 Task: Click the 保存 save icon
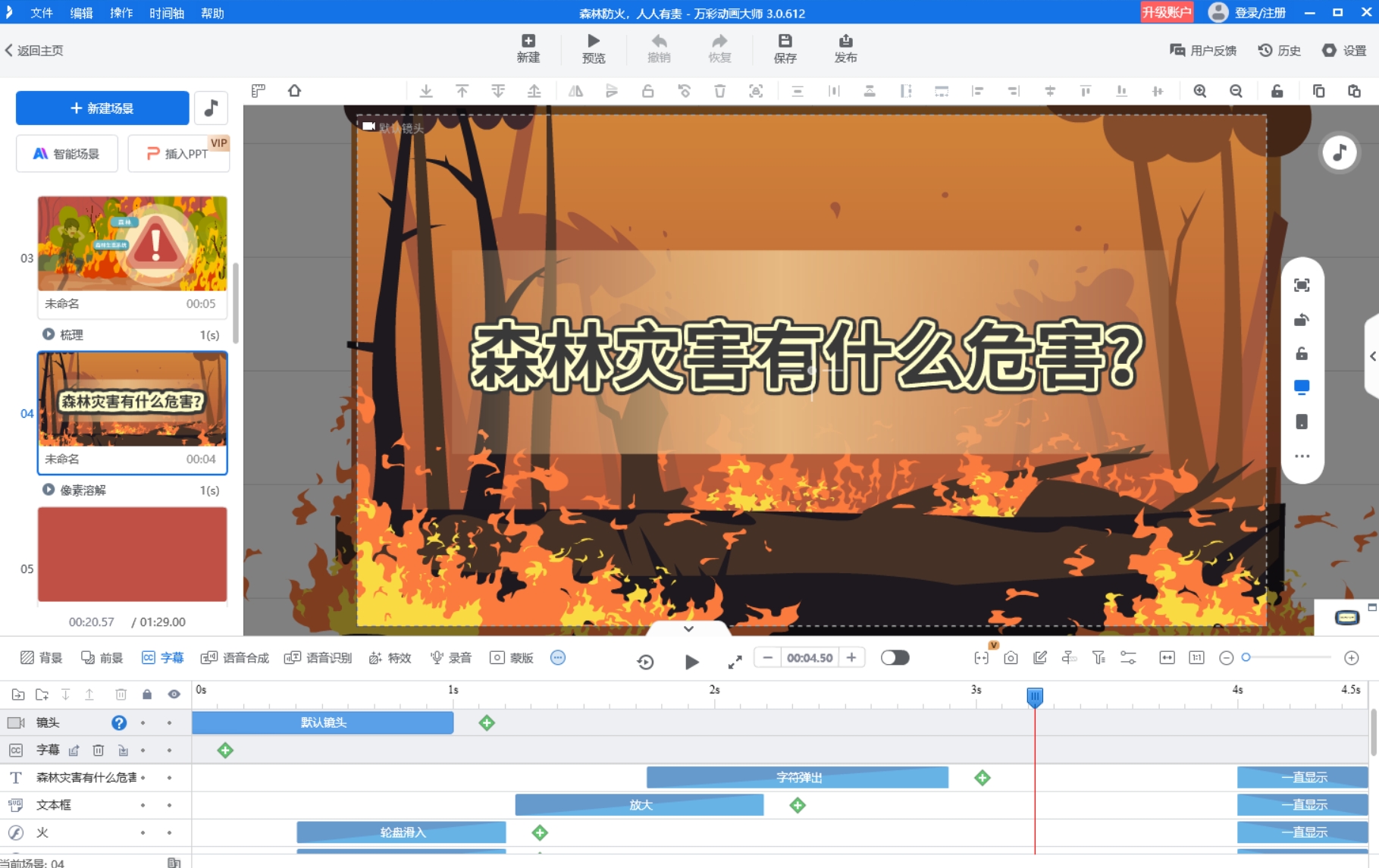pyautogui.click(x=785, y=49)
